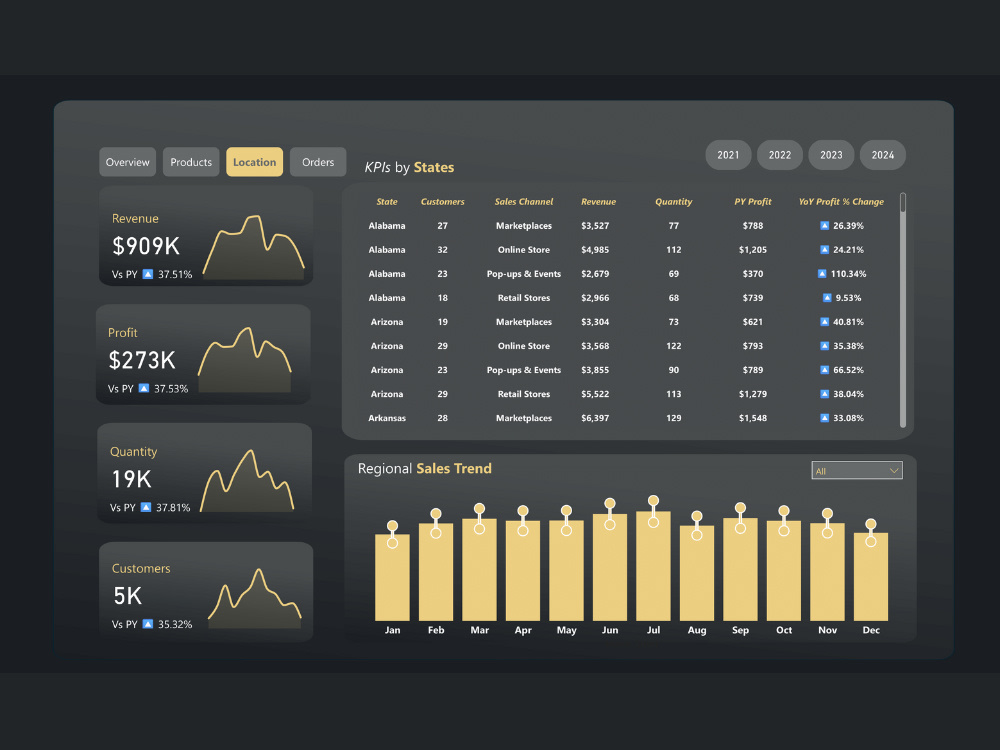Click the Quantity sparkline chart
The image size is (1000, 750).
247,480
